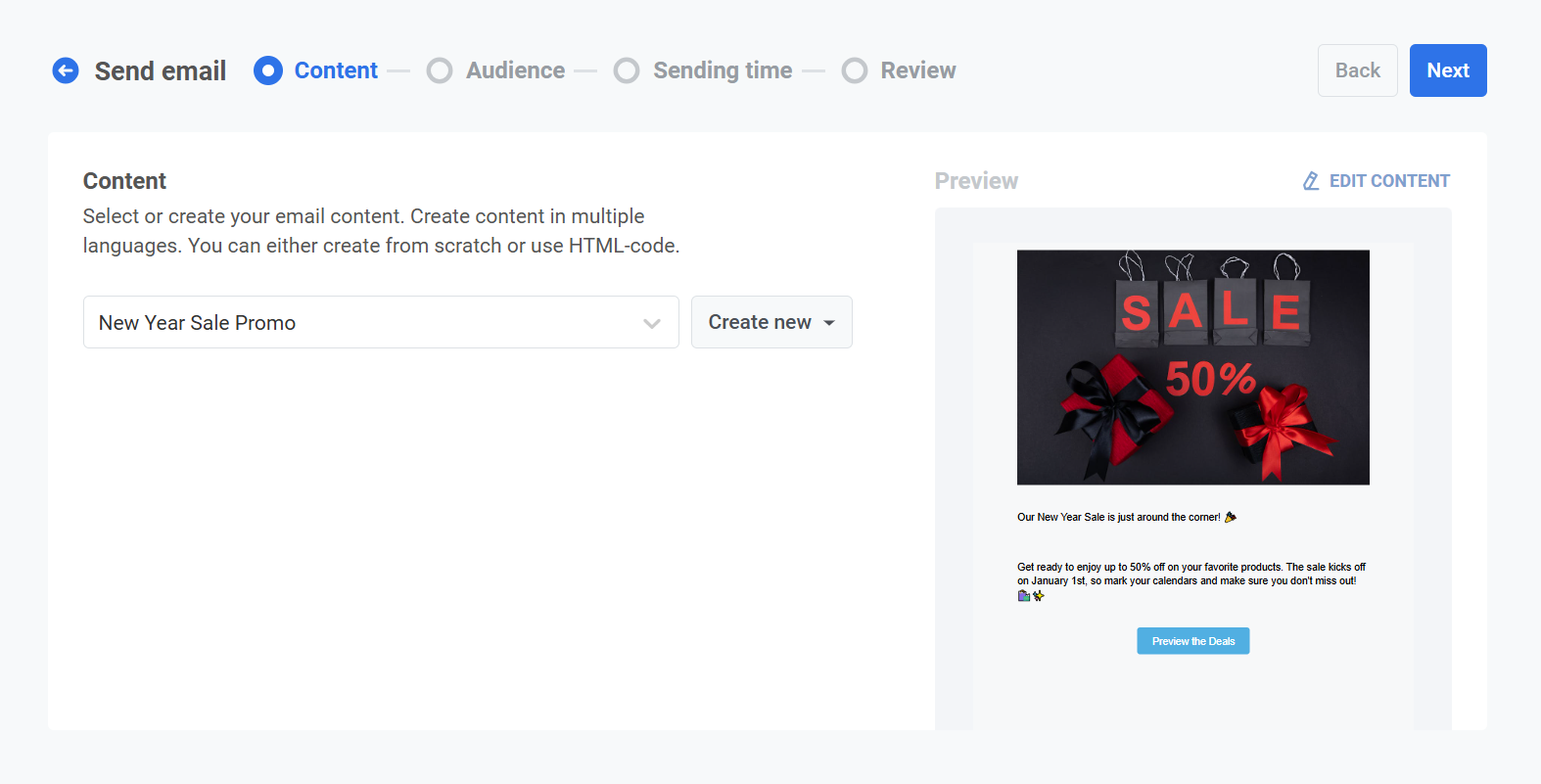Go to the Sending time step label
The width and height of the screenshot is (1541, 784).
pyautogui.click(x=723, y=70)
